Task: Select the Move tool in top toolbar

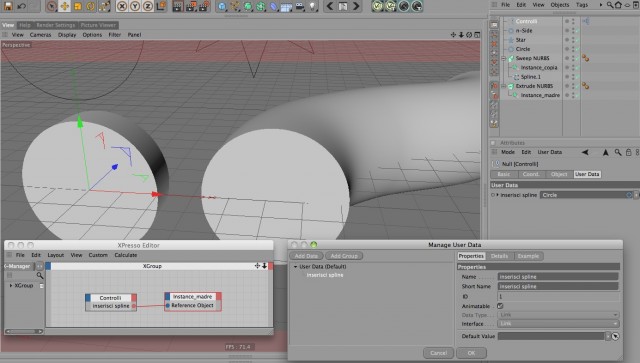Action: pos(64,6)
